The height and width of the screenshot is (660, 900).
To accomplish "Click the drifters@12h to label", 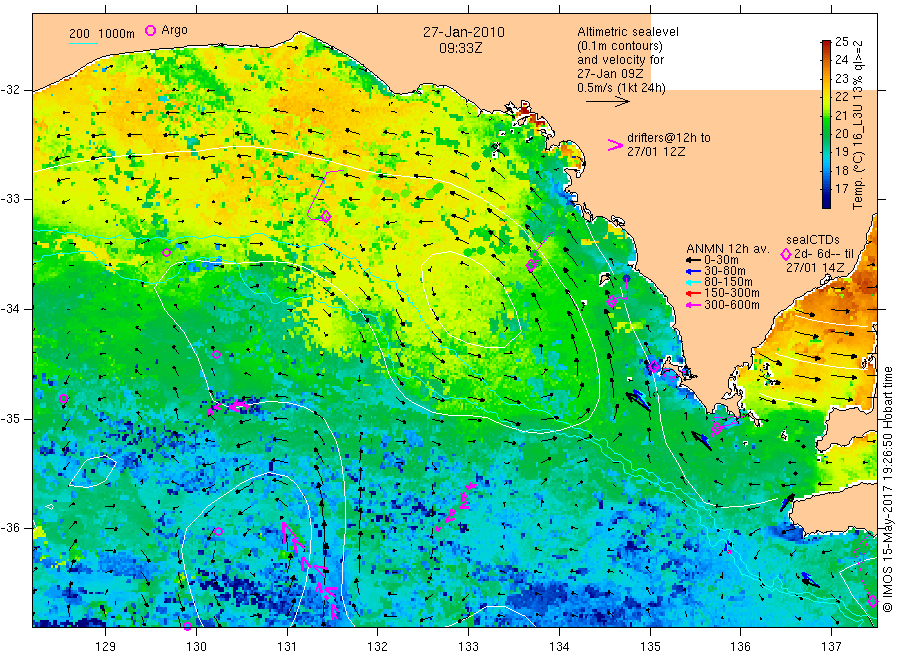I will click(669, 138).
